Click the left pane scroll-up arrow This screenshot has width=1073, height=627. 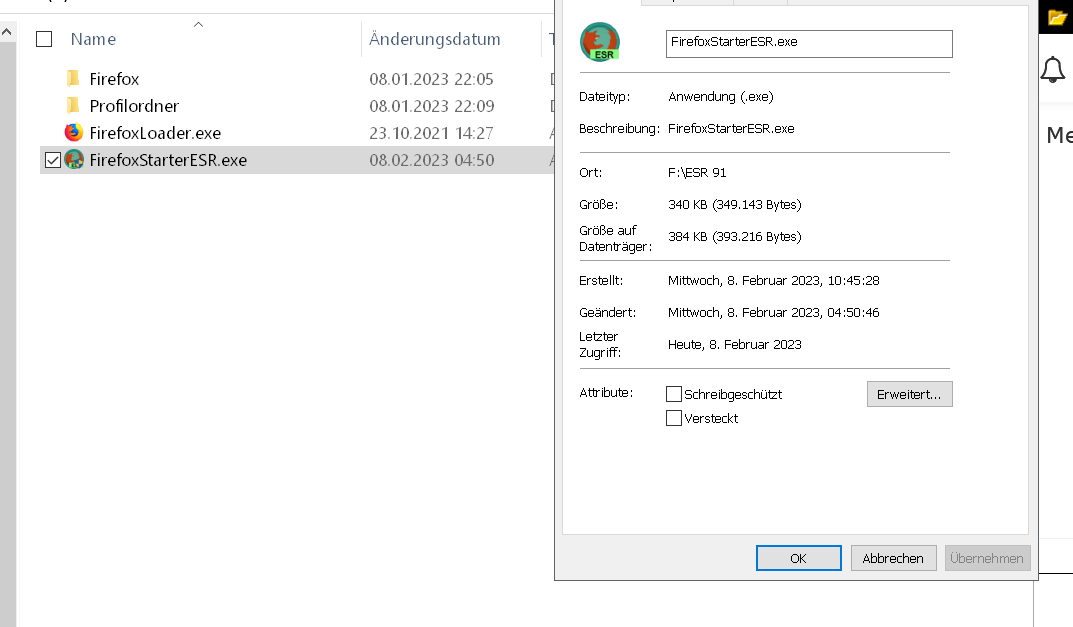[7, 32]
